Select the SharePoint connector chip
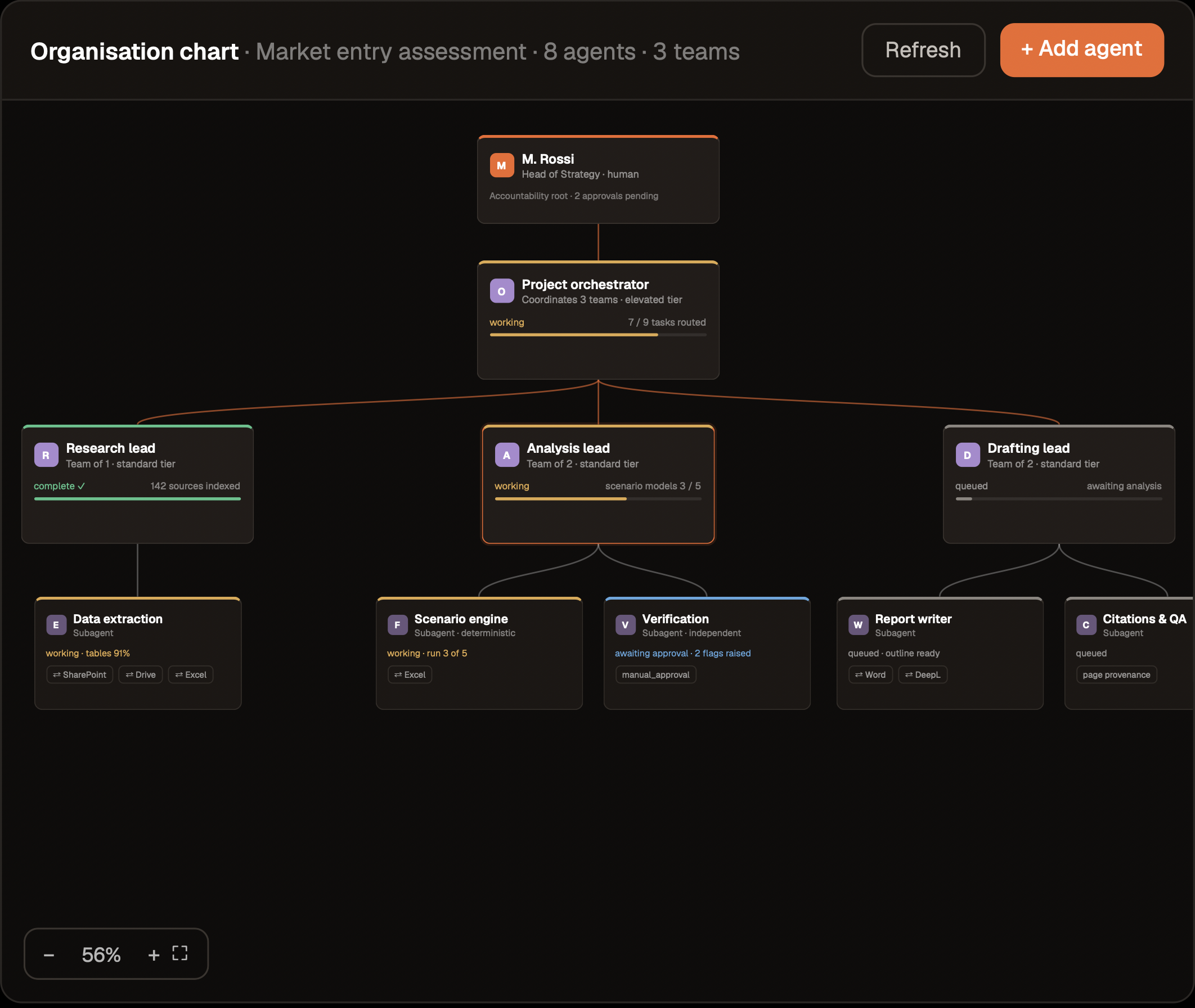This screenshot has width=1195, height=1008. (x=79, y=674)
